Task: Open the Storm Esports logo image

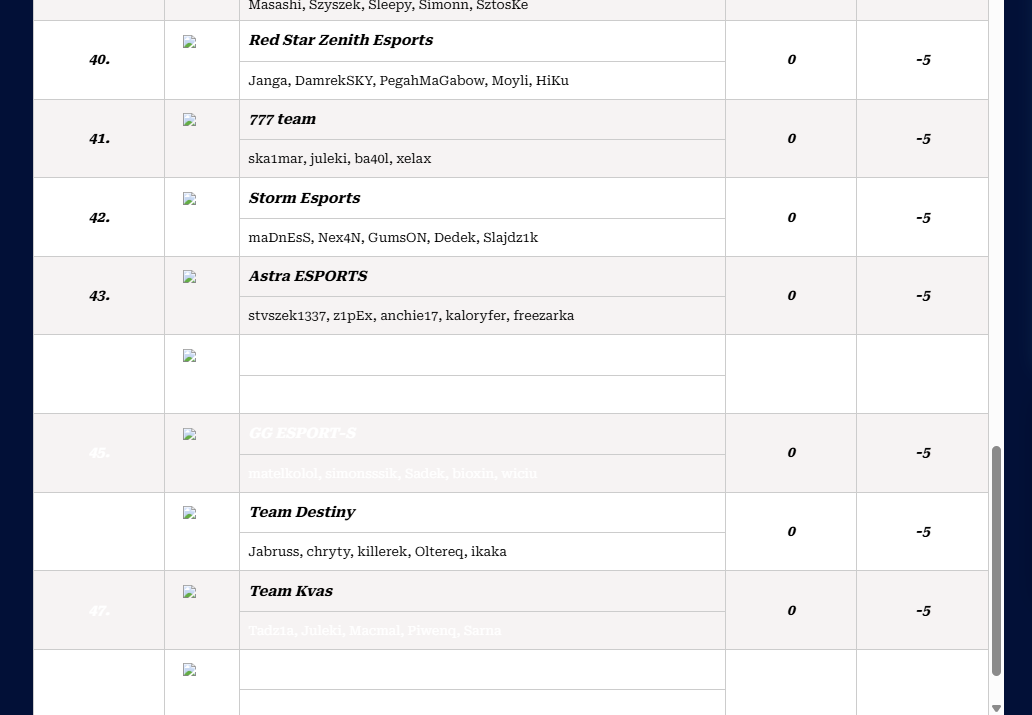Action: 189,199
